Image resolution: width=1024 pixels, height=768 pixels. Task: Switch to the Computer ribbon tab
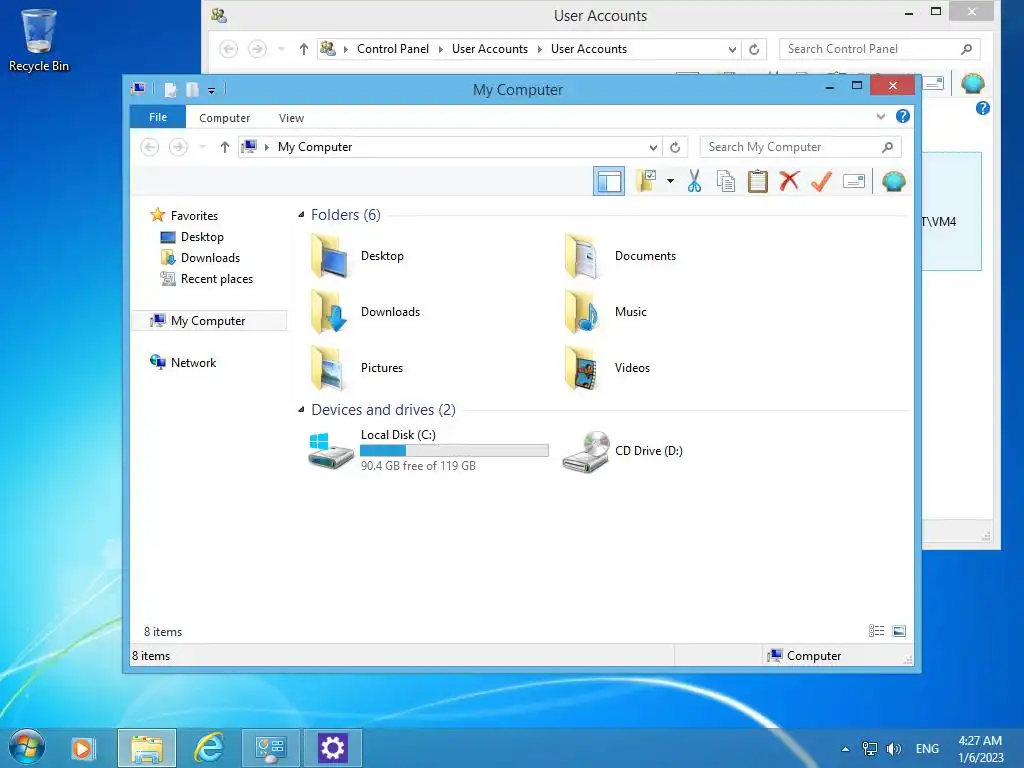pos(225,118)
